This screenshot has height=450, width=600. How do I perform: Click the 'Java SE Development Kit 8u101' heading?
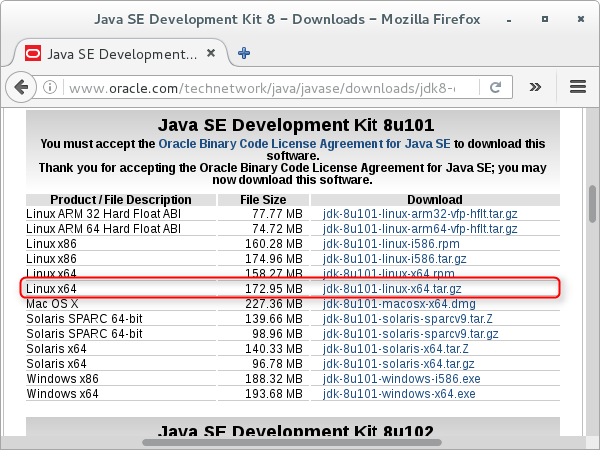pos(296,125)
